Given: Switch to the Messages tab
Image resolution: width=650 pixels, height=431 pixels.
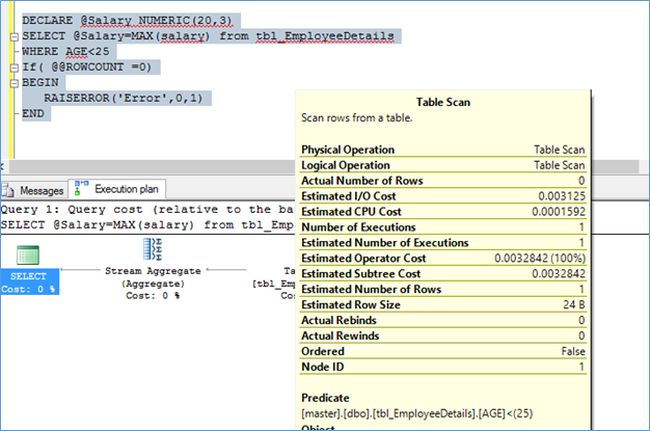Looking at the screenshot, I should [41, 189].
